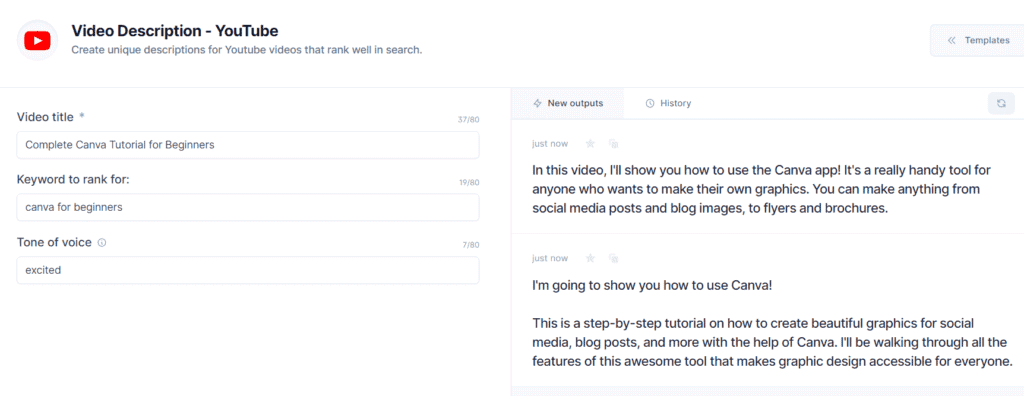Click the step-by-step tutorial output text
This screenshot has height=396, width=1024.
[772, 342]
